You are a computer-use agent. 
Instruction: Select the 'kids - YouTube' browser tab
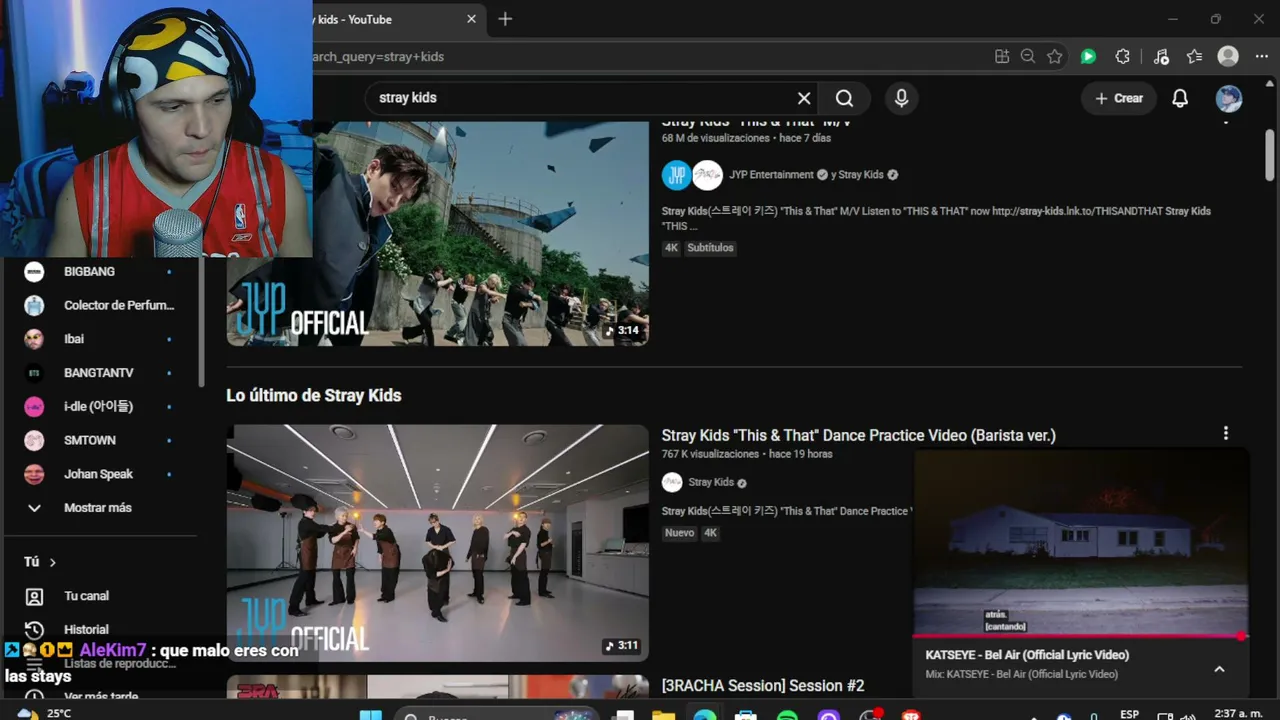390,19
